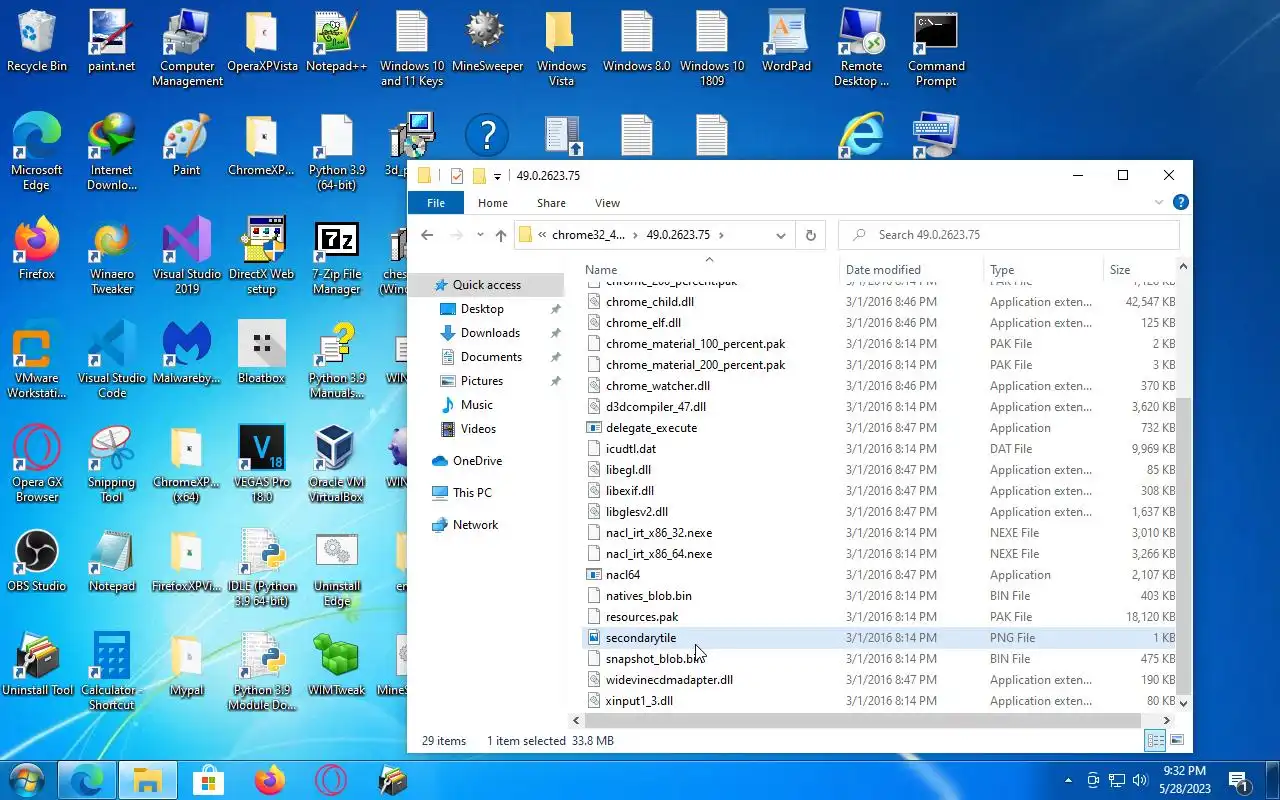This screenshot has height=800, width=1280.
Task: Open Command Prompt desktop shortcut
Action: click(937, 48)
